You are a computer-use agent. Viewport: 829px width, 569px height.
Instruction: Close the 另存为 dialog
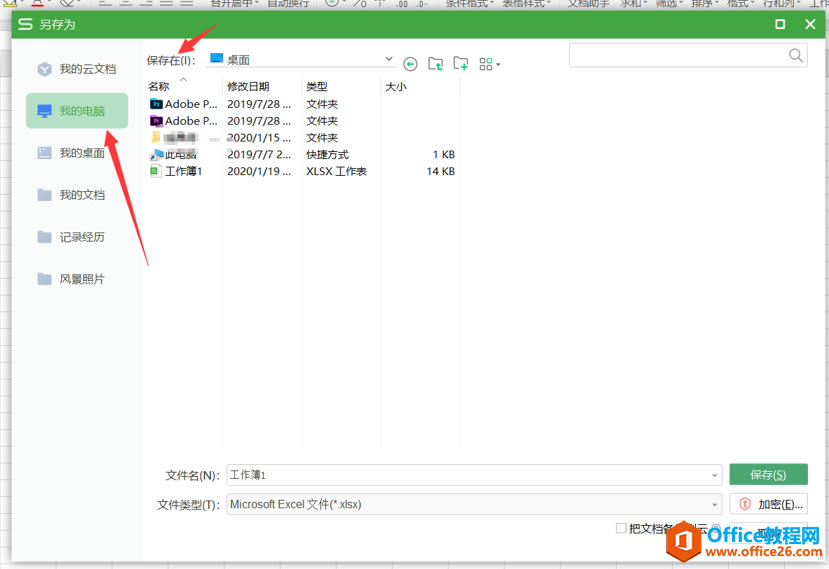tap(810, 24)
